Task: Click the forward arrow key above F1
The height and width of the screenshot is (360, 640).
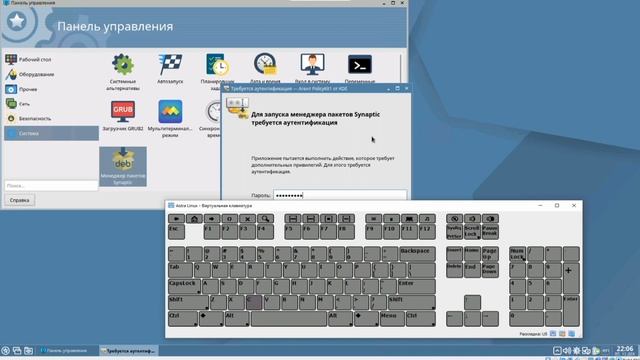Action: (212, 219)
